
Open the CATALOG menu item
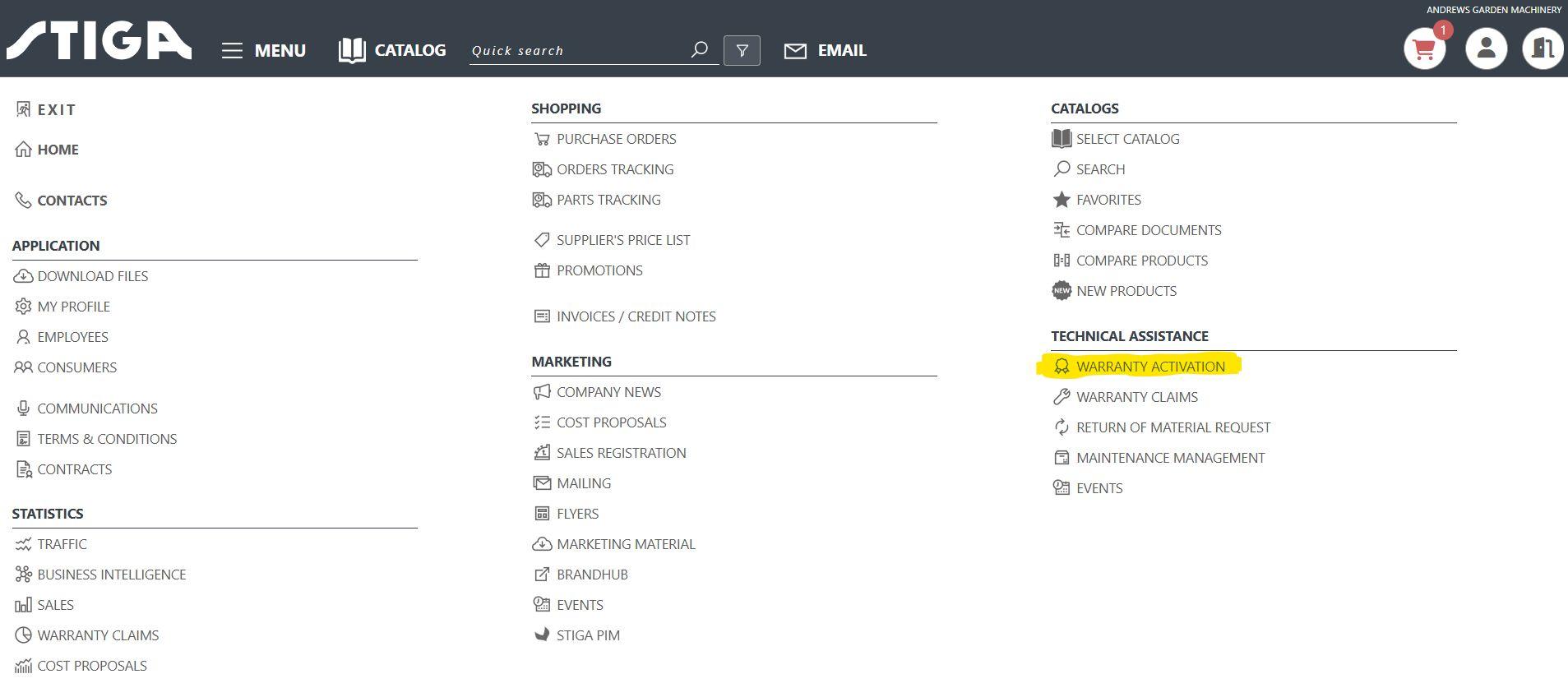[x=392, y=51]
